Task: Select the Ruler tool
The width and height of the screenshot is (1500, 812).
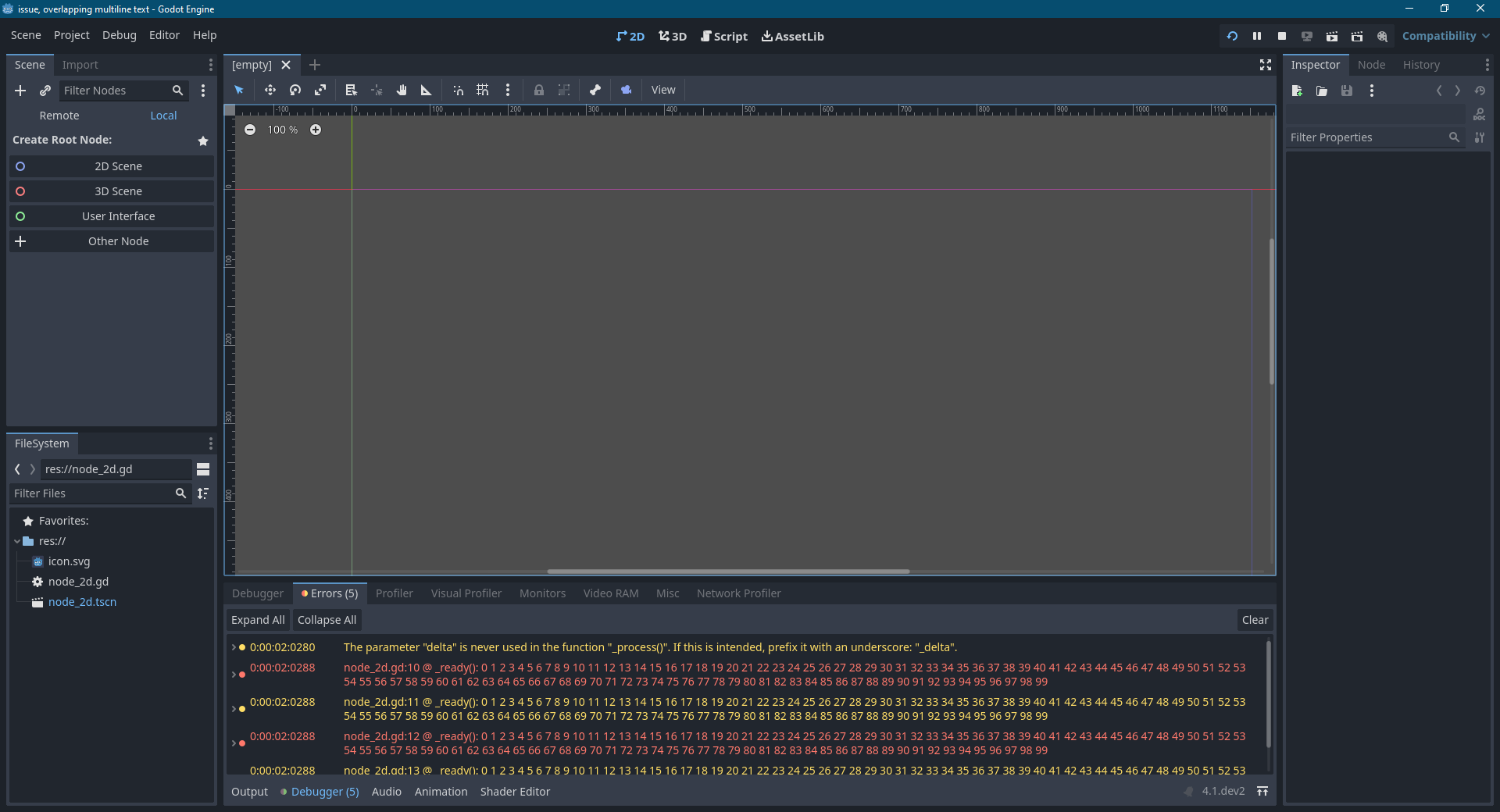Action: coord(426,90)
